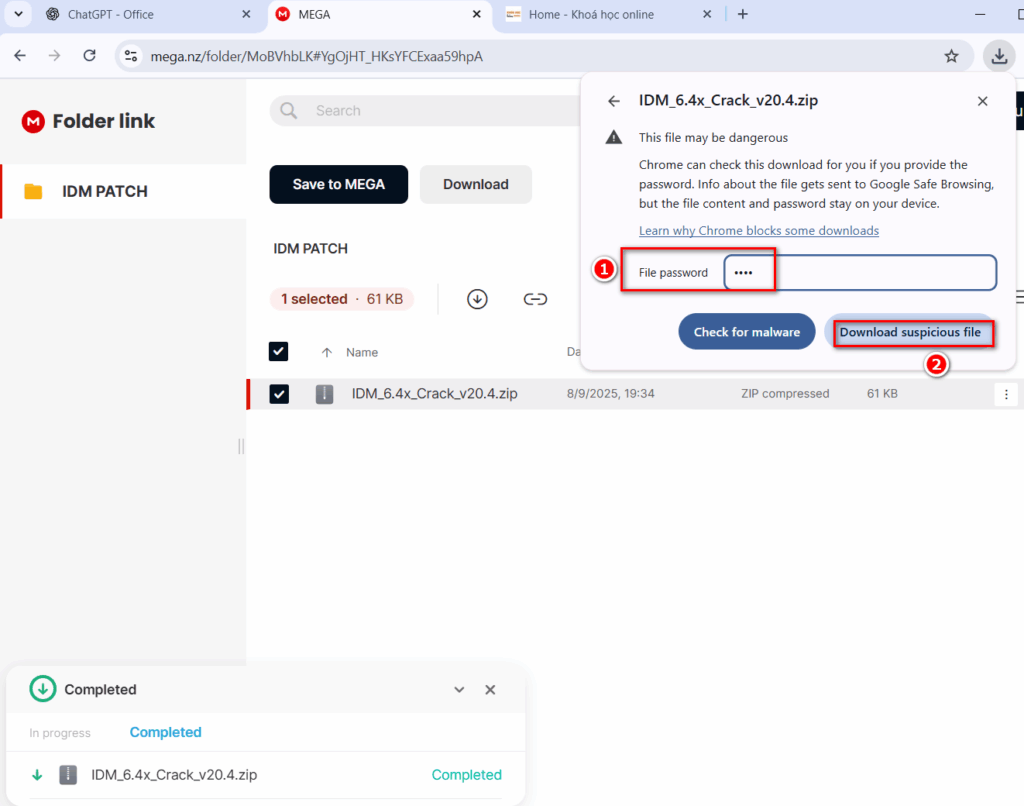Go forward in browser history
Viewport: 1024px width, 806px height.
coord(55,56)
